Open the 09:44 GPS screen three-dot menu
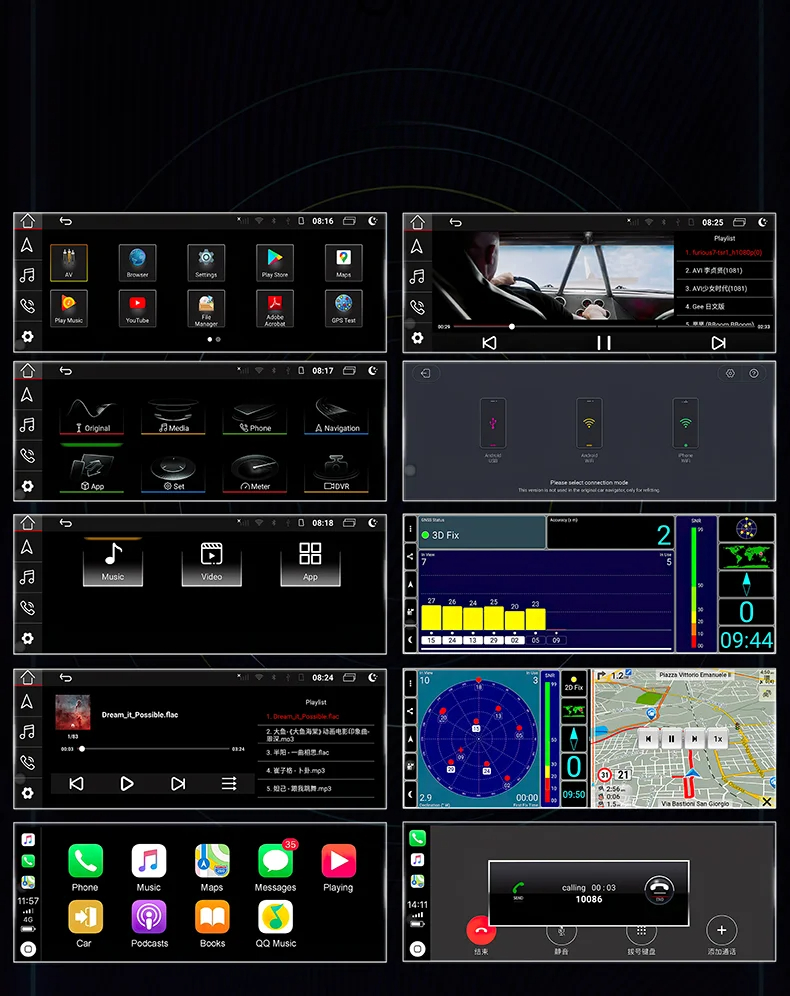 pos(410,528)
